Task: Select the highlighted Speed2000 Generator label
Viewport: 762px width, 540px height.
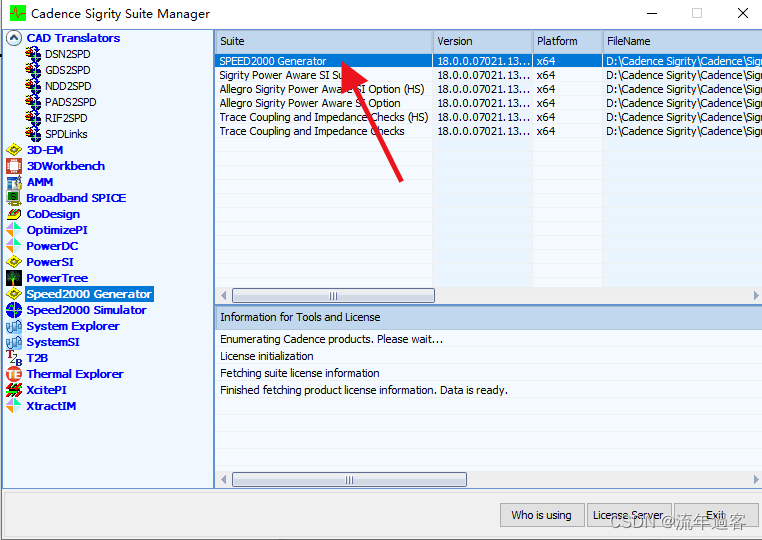Action: pyautogui.click(x=89, y=294)
